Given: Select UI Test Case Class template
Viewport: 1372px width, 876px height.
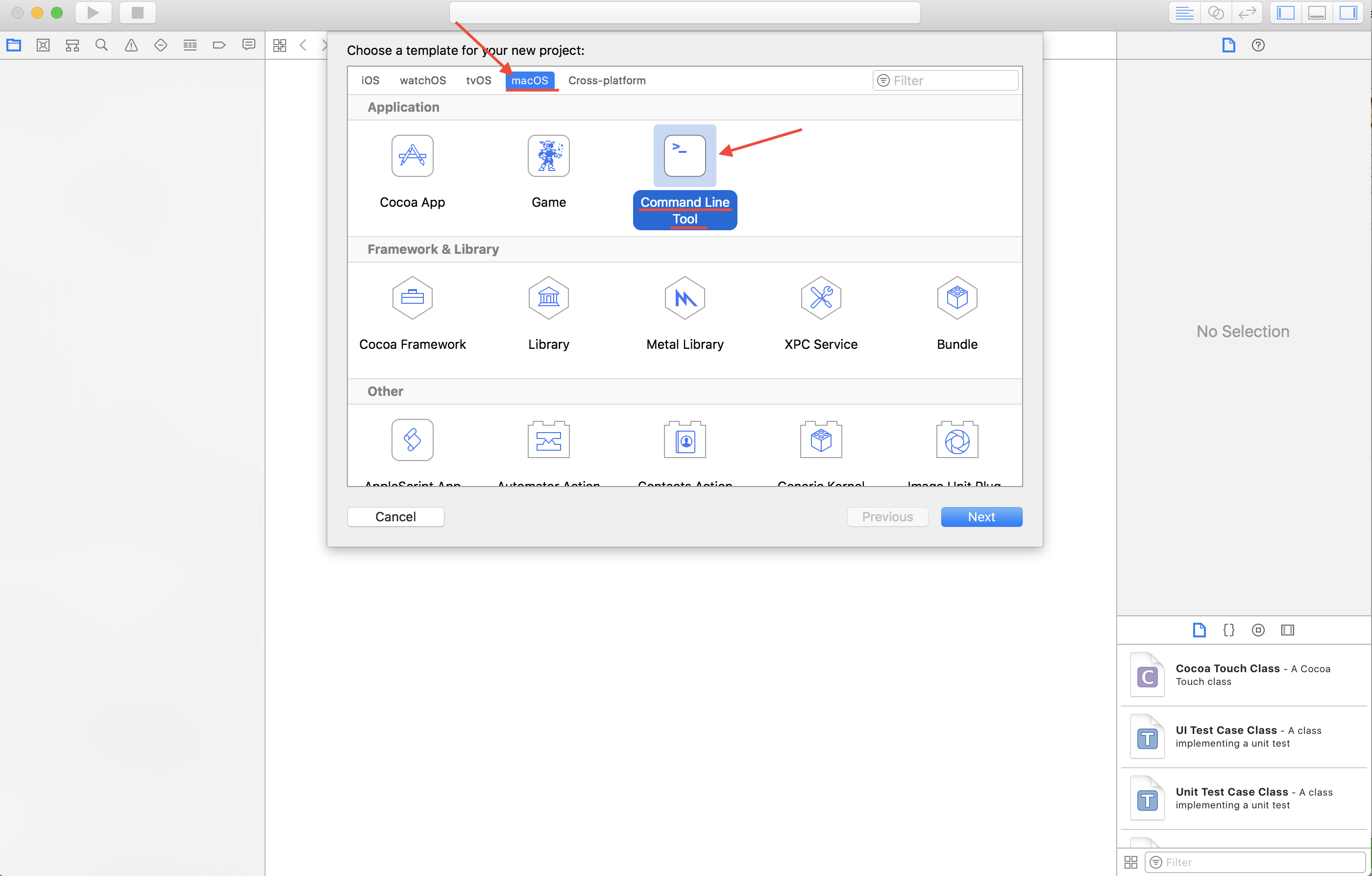Looking at the screenshot, I should point(1245,736).
